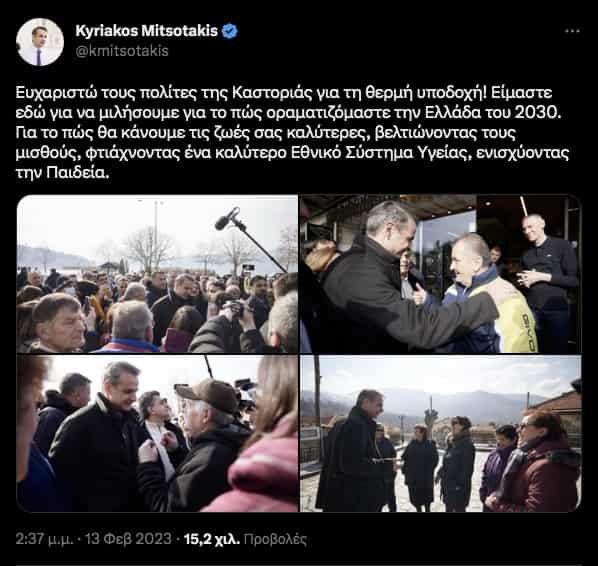The image size is (598, 566).
Task: Click the 13 Φεβ 2023 date
Action: pos(128,539)
